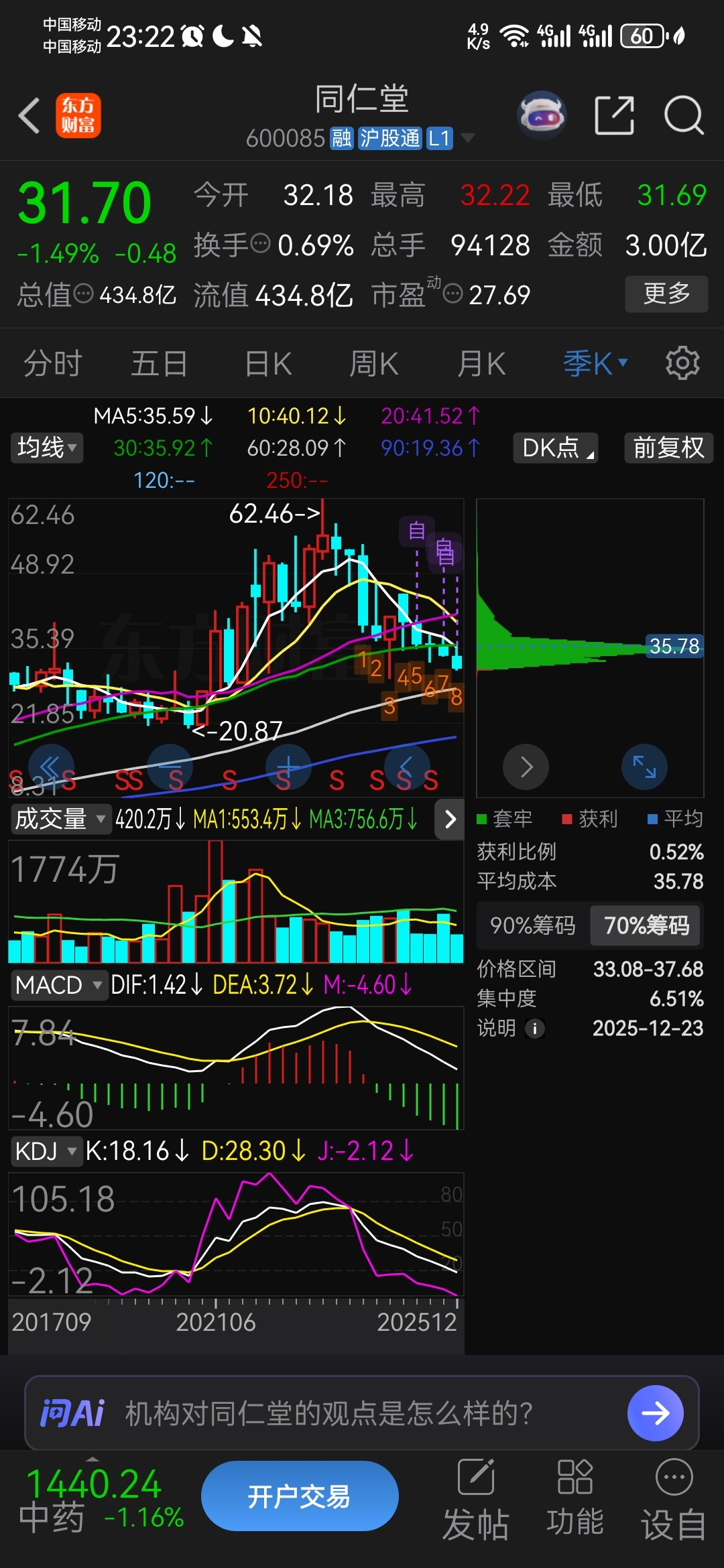724x1568 pixels.
Task: Zoom out the chart with minus control
Action: [x=170, y=767]
